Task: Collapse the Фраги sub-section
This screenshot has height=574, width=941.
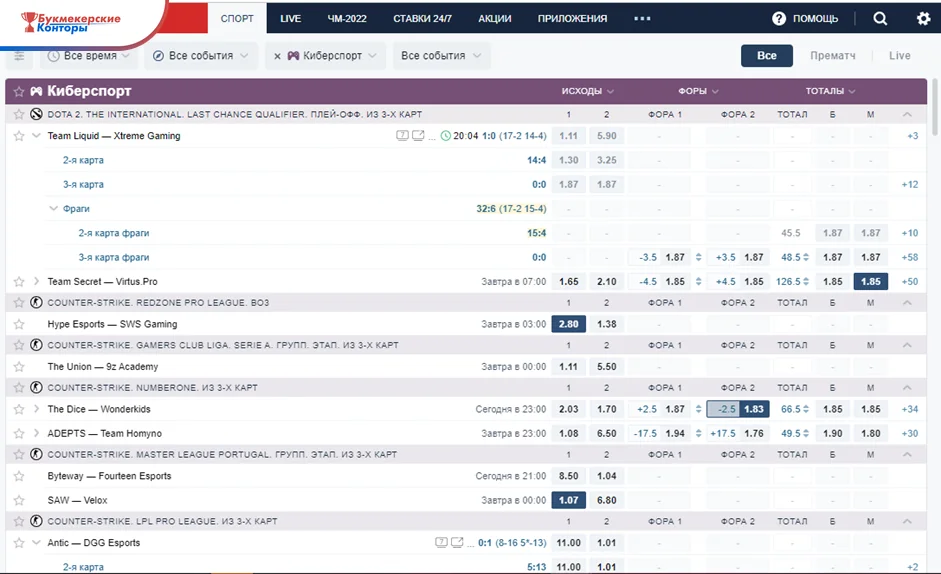Action: (x=53, y=209)
